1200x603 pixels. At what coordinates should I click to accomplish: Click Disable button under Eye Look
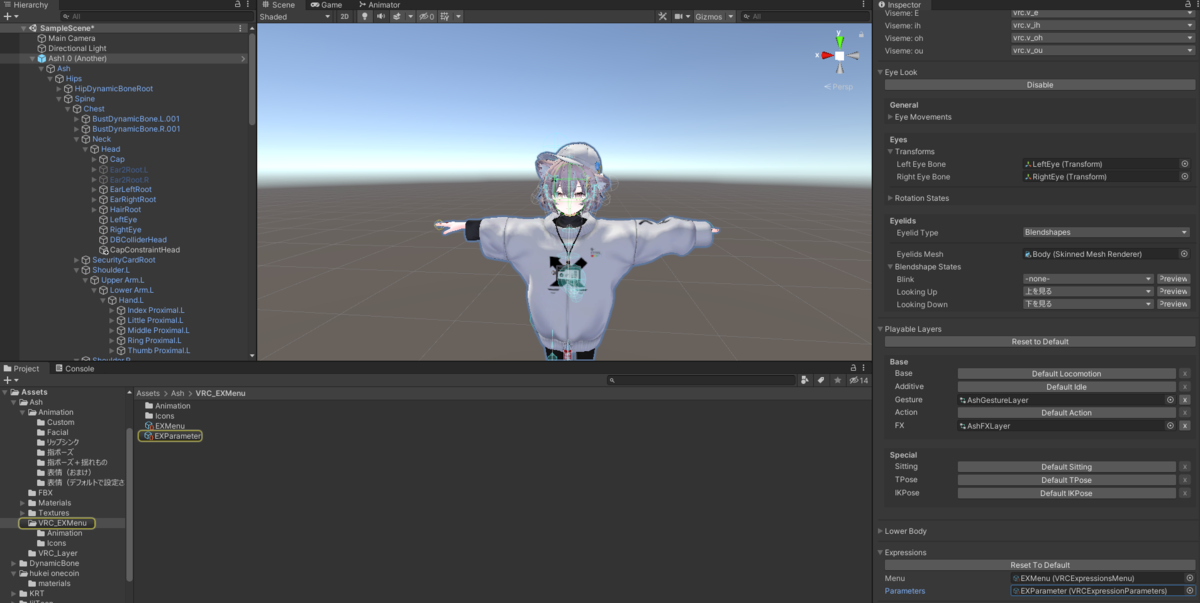(1039, 85)
